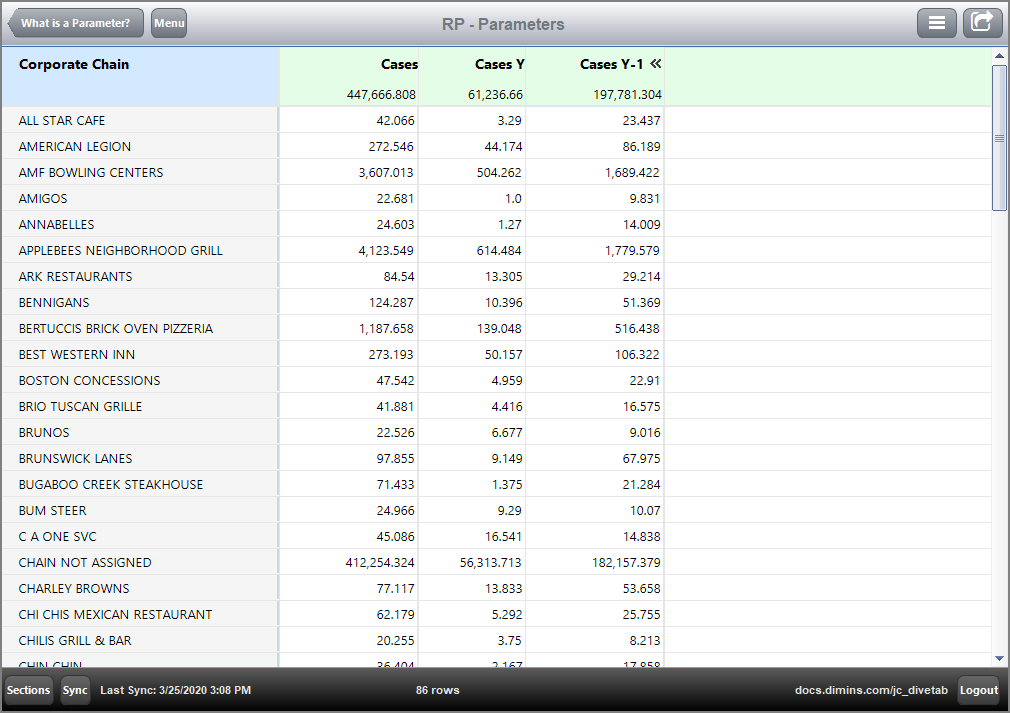Click the share/export icon
The width and height of the screenshot is (1010, 713).
tap(982, 22)
